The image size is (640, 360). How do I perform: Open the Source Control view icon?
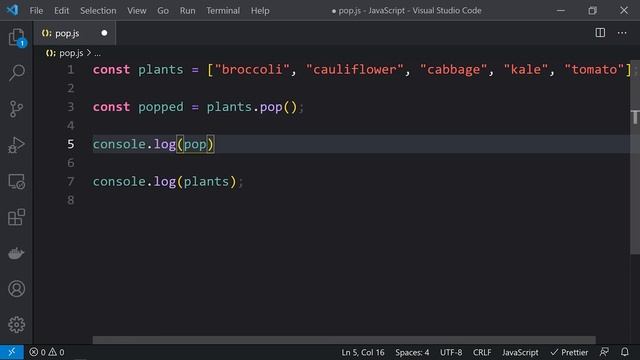click(x=17, y=109)
